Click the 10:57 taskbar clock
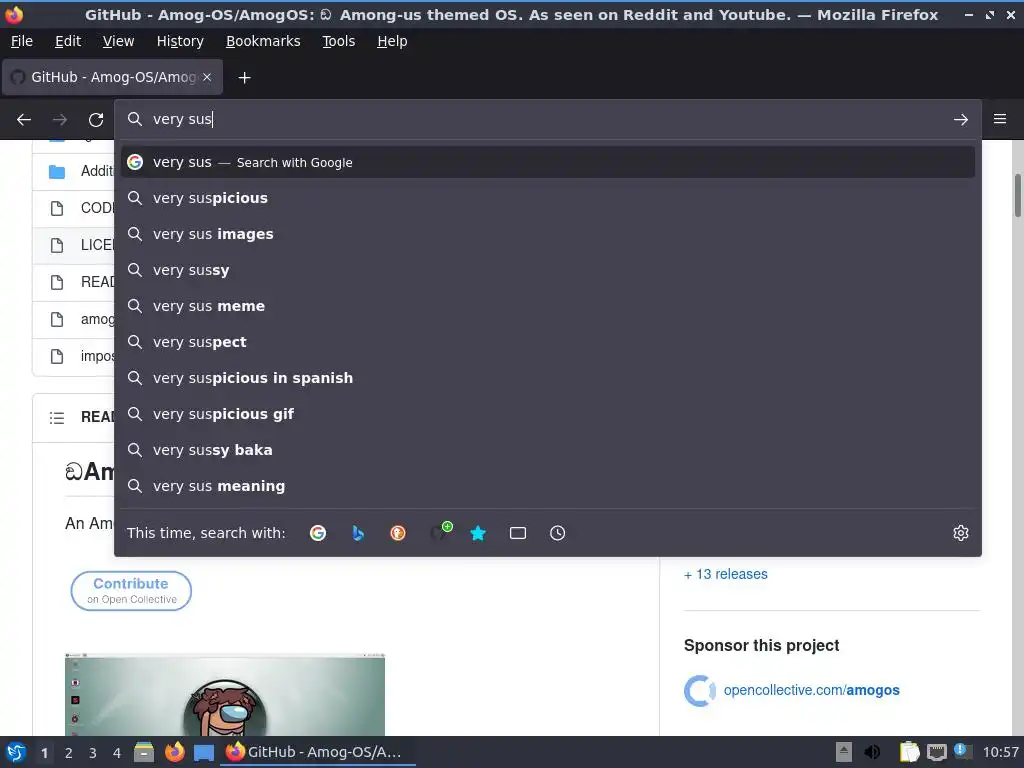1024x768 pixels. [1000, 752]
